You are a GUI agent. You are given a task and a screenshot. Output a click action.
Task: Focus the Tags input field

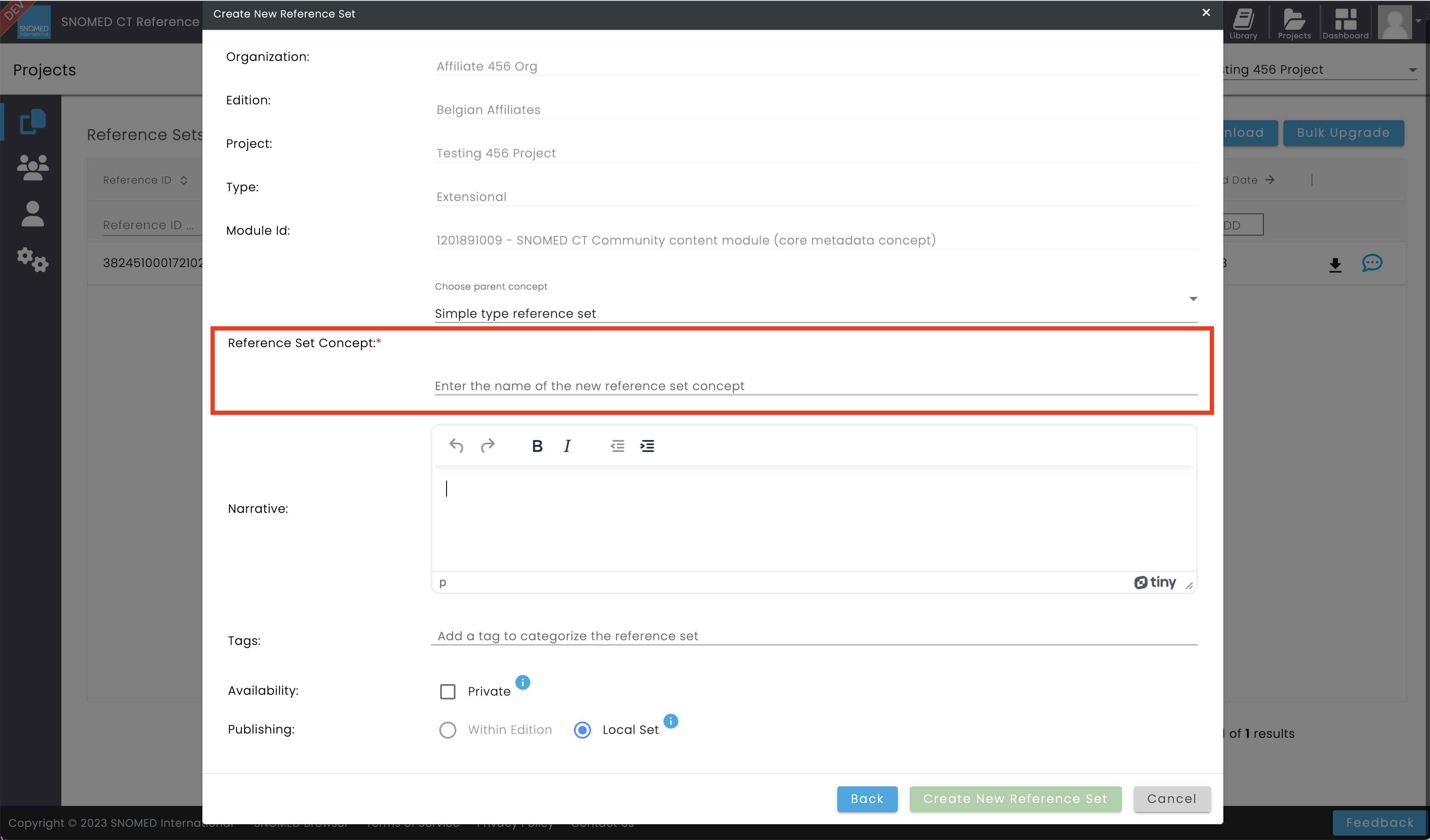[814, 636]
